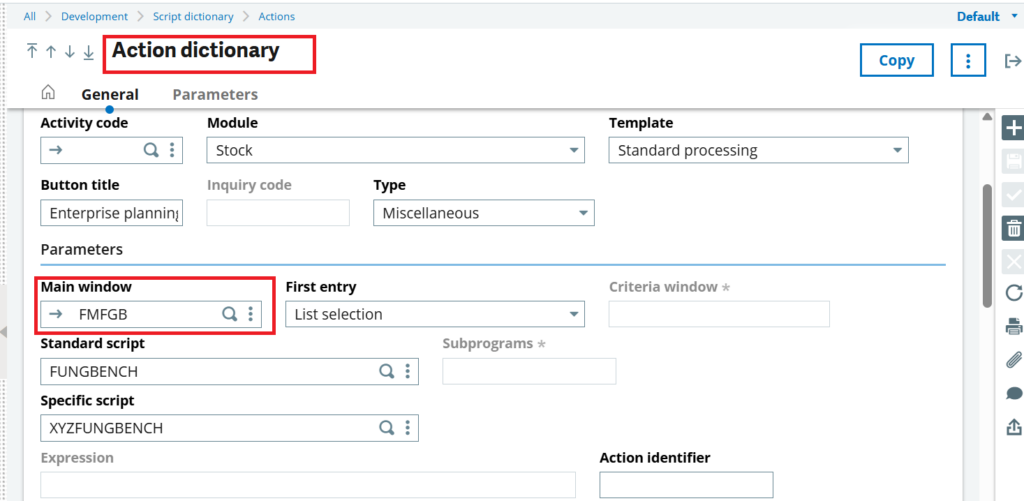The width and height of the screenshot is (1024, 501).
Task: Go to the first record arrow
Action: pyautogui.click(x=32, y=52)
